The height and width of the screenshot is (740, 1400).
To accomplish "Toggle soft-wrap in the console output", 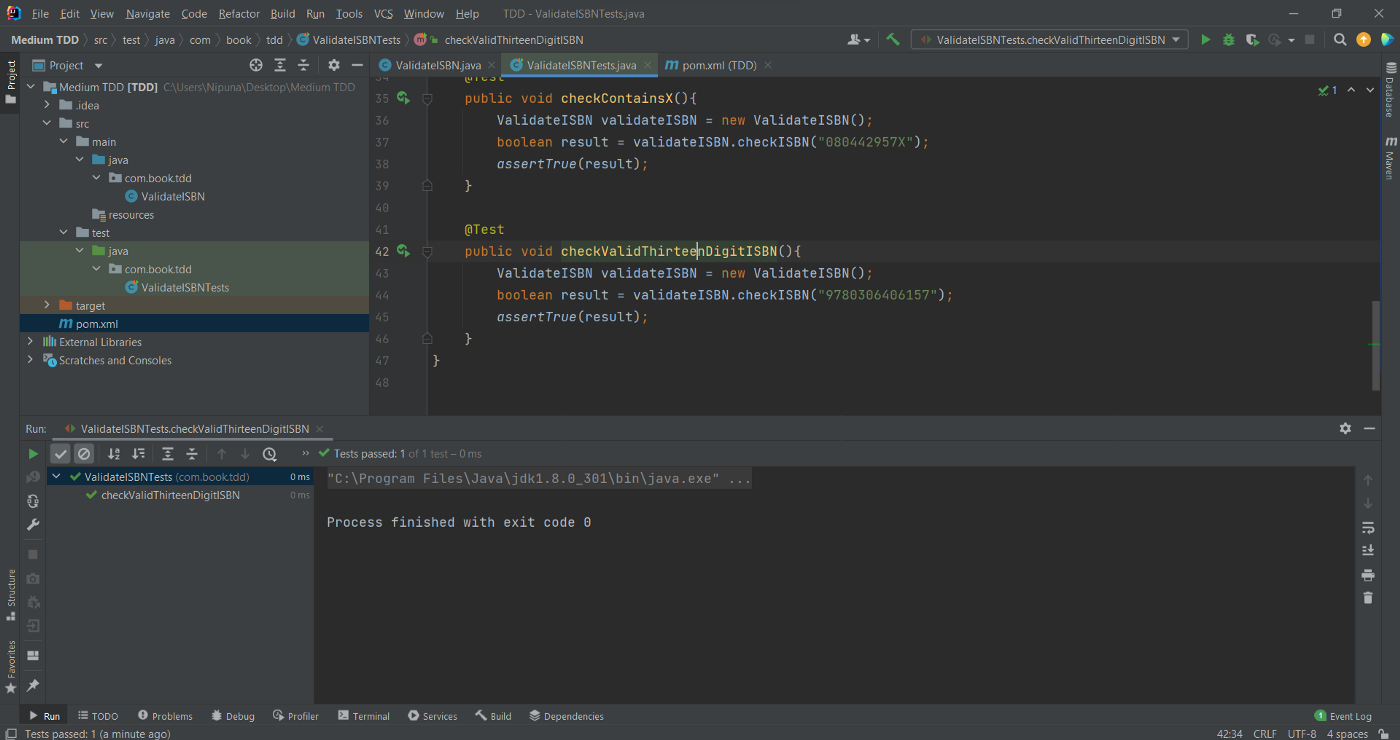I will (x=1368, y=527).
